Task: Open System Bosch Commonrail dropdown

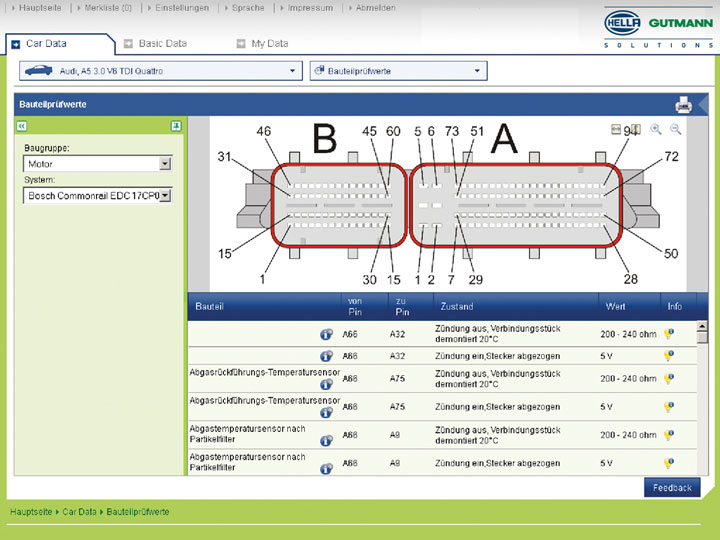Action: pyautogui.click(x=165, y=196)
